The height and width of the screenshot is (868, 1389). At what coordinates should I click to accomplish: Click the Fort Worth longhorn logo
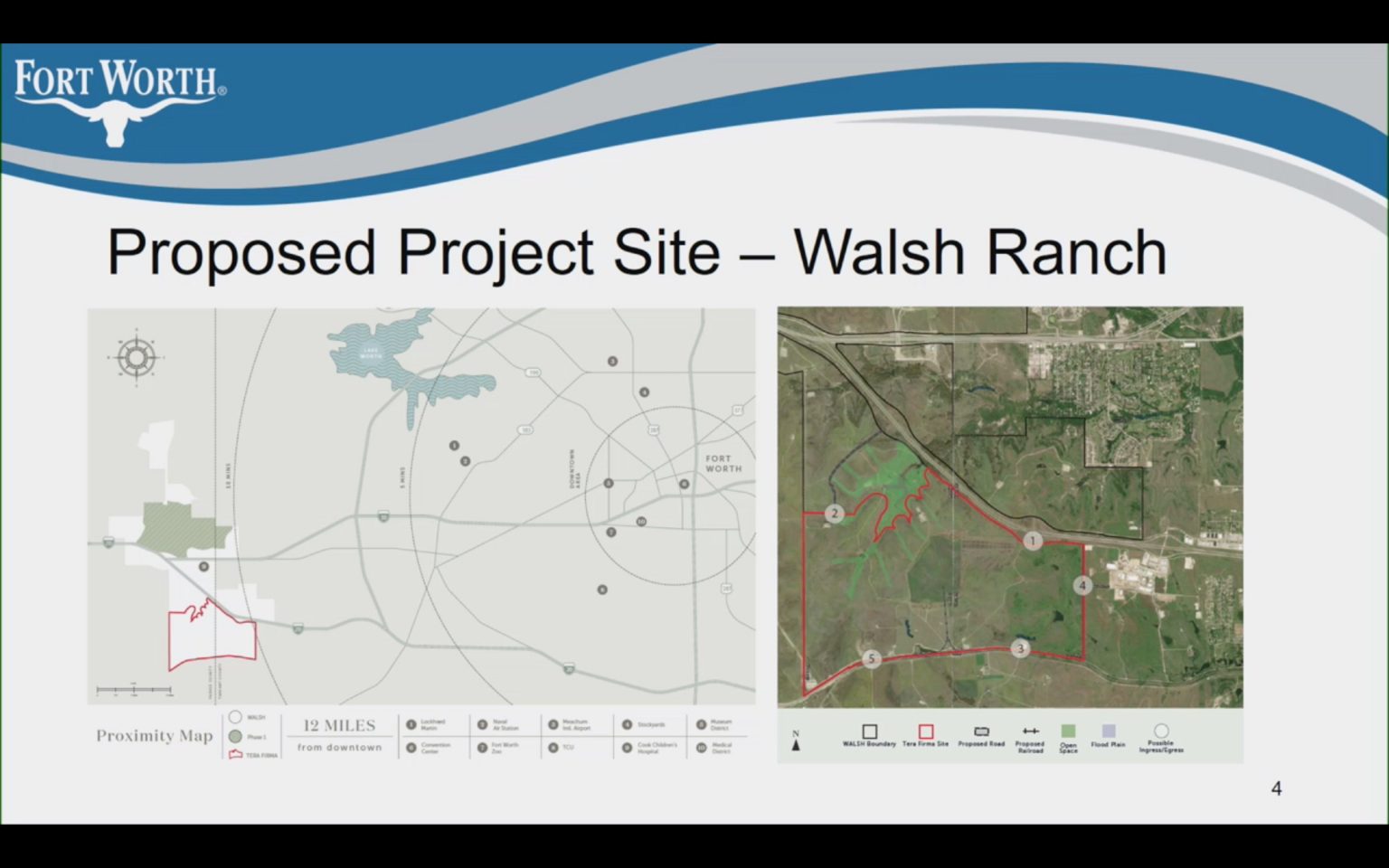pos(119,101)
